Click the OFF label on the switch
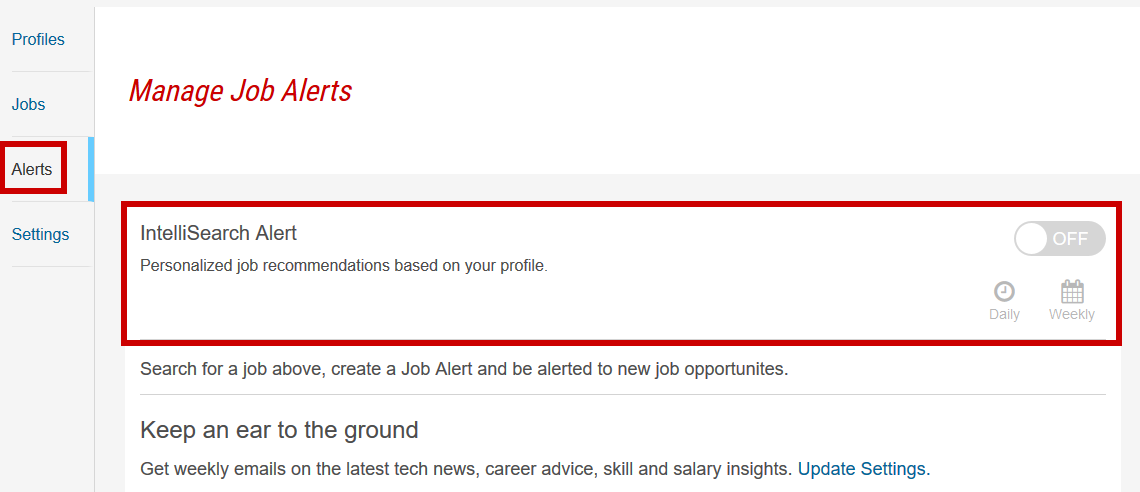The height and width of the screenshot is (492, 1140). 1070,239
